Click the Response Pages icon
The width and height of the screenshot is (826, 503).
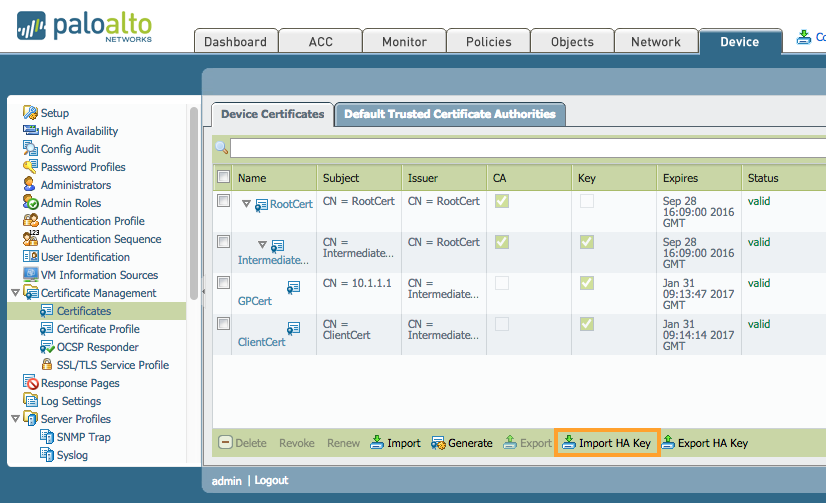click(x=31, y=382)
